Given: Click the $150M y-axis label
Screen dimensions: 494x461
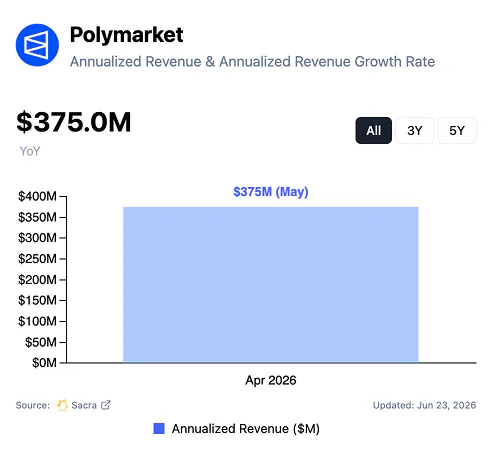Looking at the screenshot, I should click(x=37, y=300).
